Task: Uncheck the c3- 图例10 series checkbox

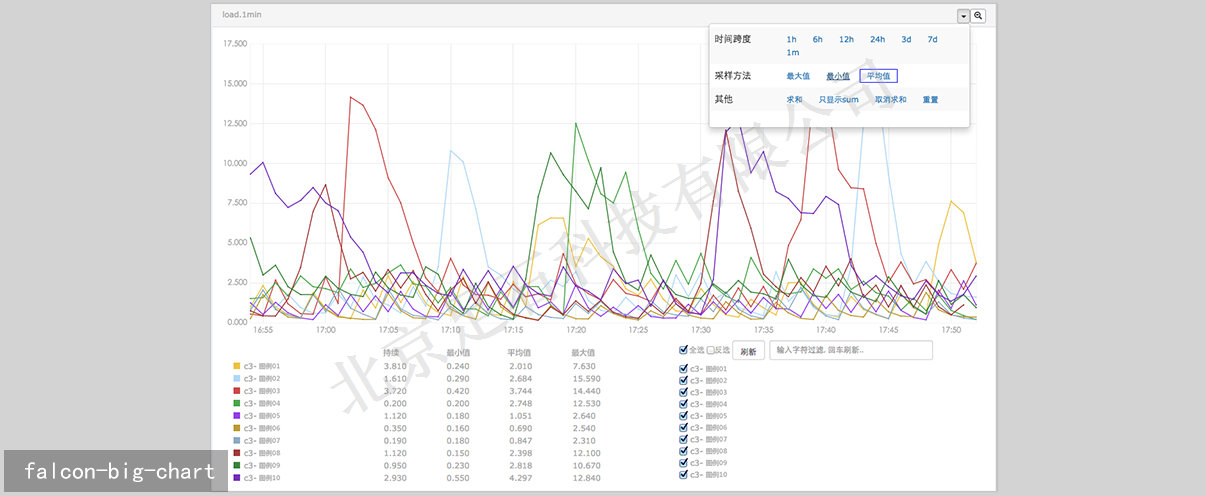Action: pos(684,474)
